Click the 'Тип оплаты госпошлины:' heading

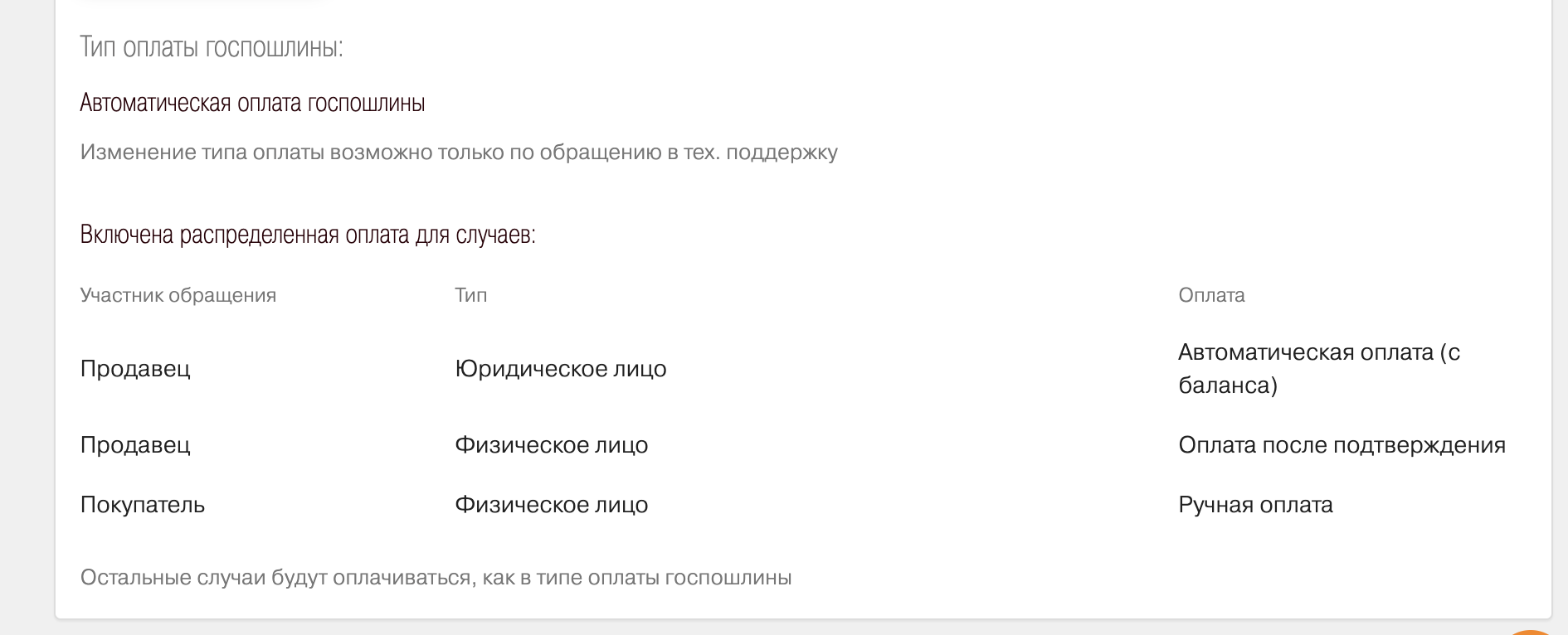(x=212, y=47)
